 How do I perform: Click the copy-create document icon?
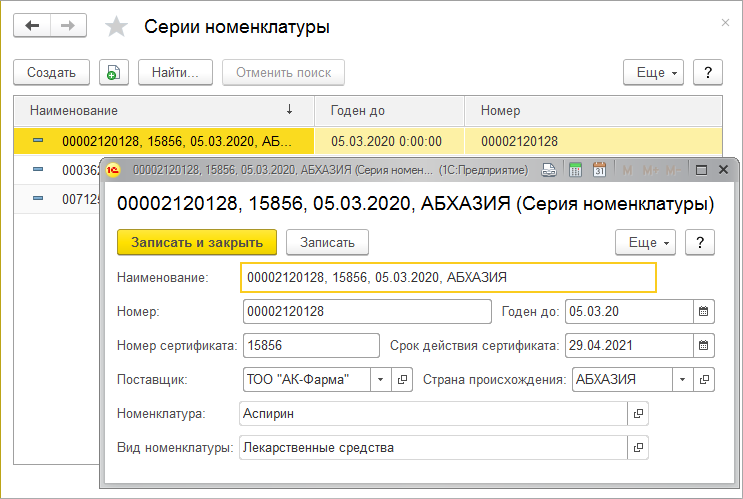pos(114,72)
